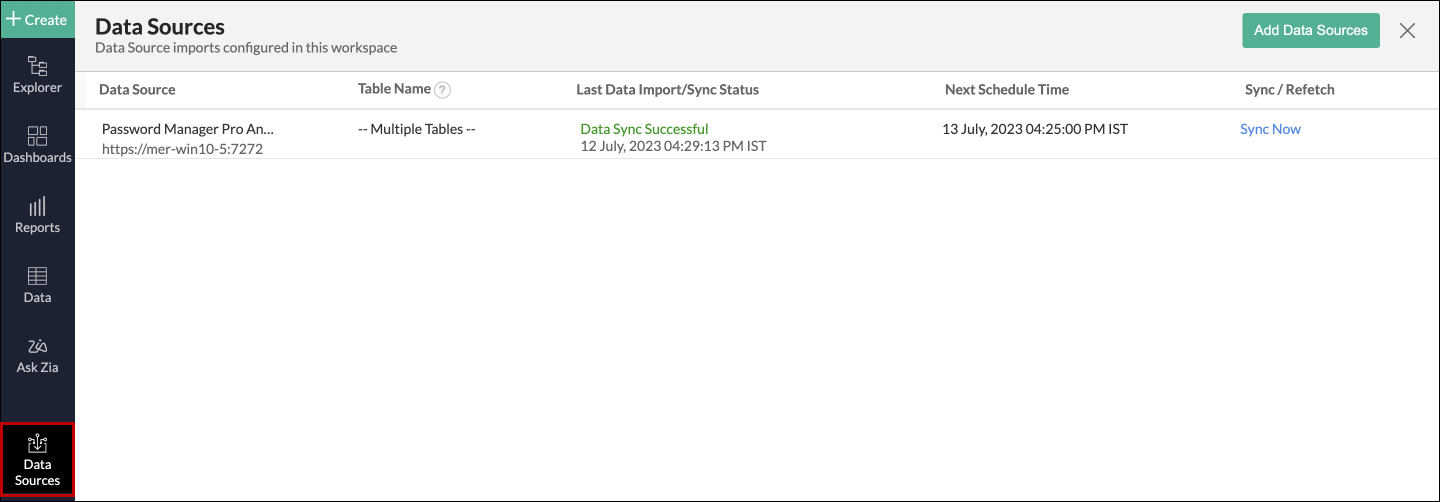1440x502 pixels.
Task: Click the next schedule time value
Action: coord(1034,129)
